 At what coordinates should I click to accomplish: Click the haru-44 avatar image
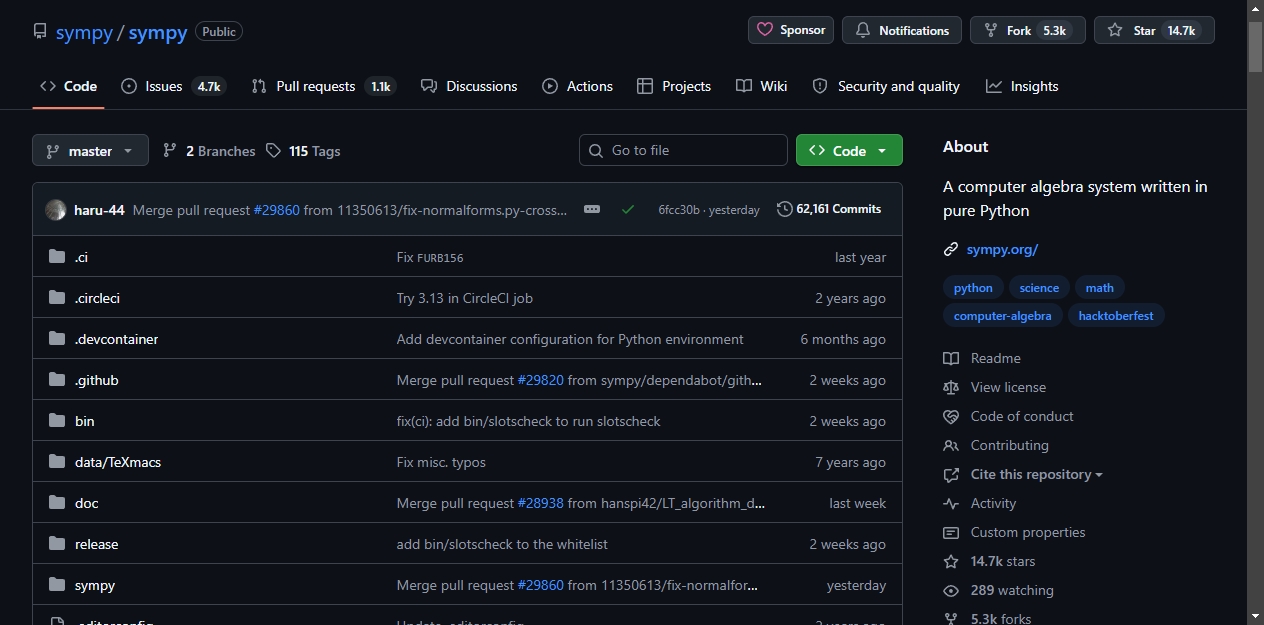point(56,210)
